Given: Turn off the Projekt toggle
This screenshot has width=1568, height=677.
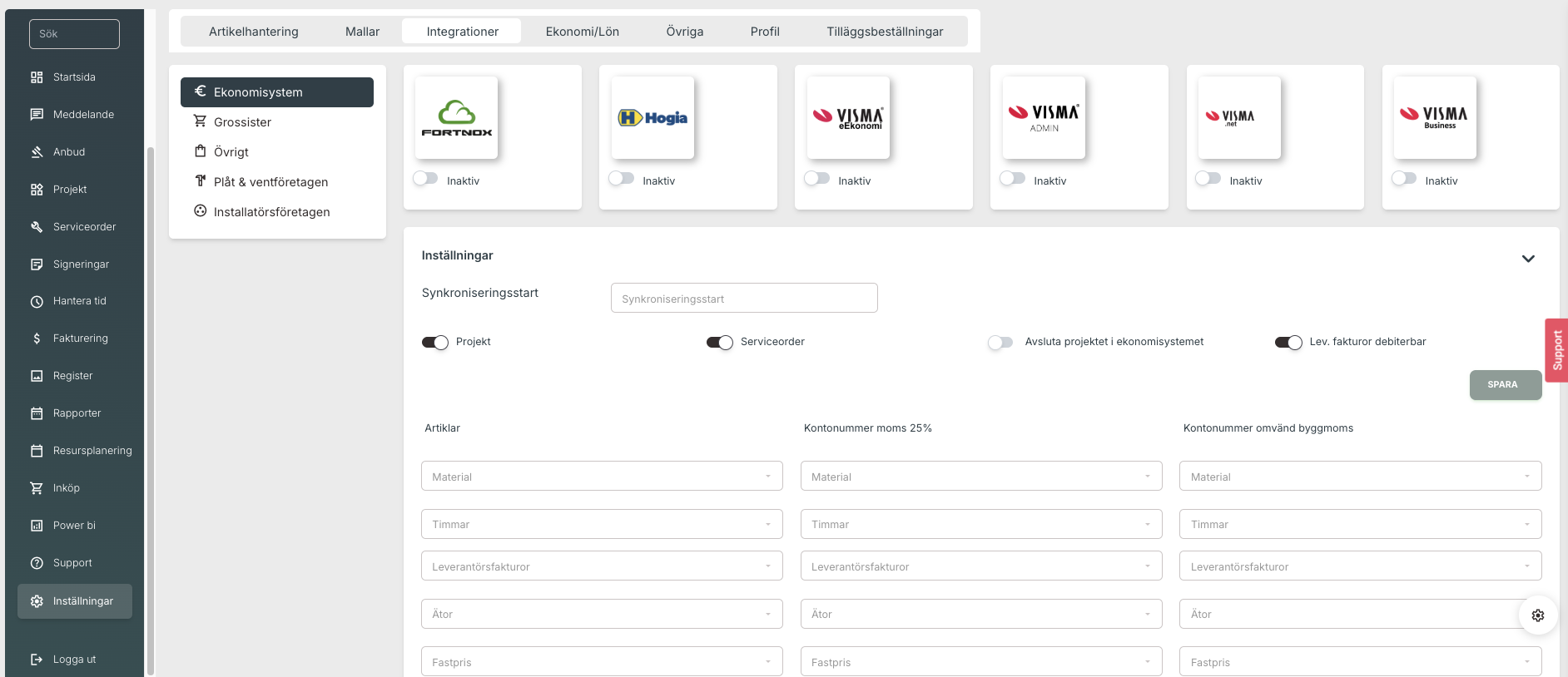Looking at the screenshot, I should click(x=435, y=343).
